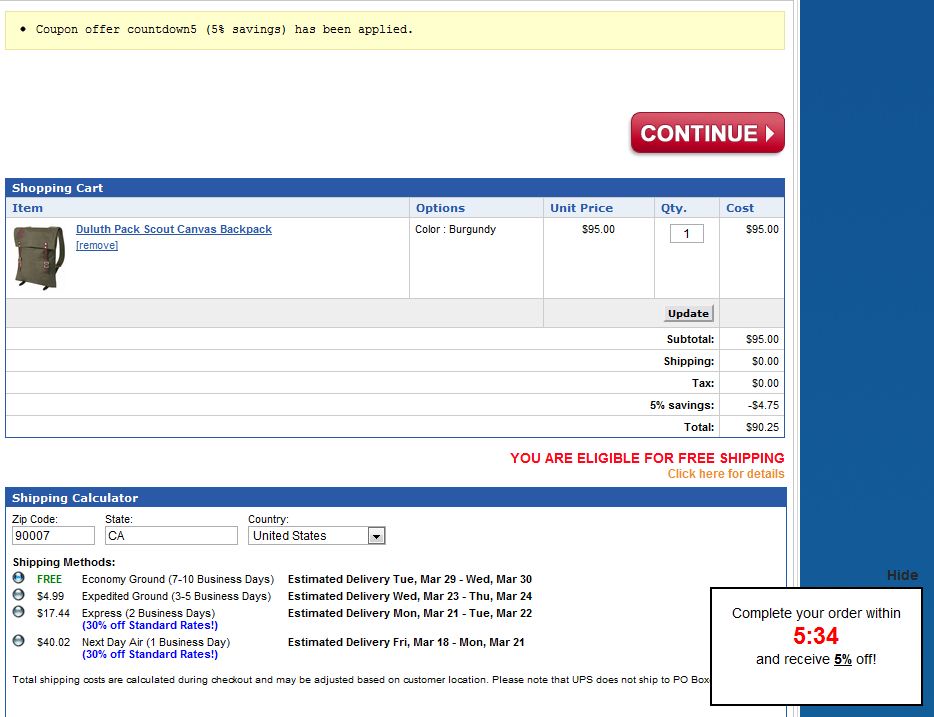Click the Estimated Delivery Tue, Mar 29 text
Screen dimensions: 934x717
click(410, 579)
